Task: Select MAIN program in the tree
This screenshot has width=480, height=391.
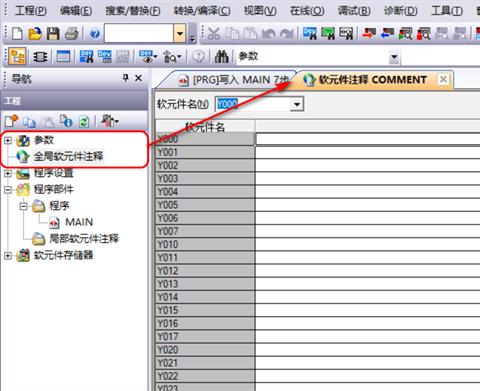Action: 79,222
